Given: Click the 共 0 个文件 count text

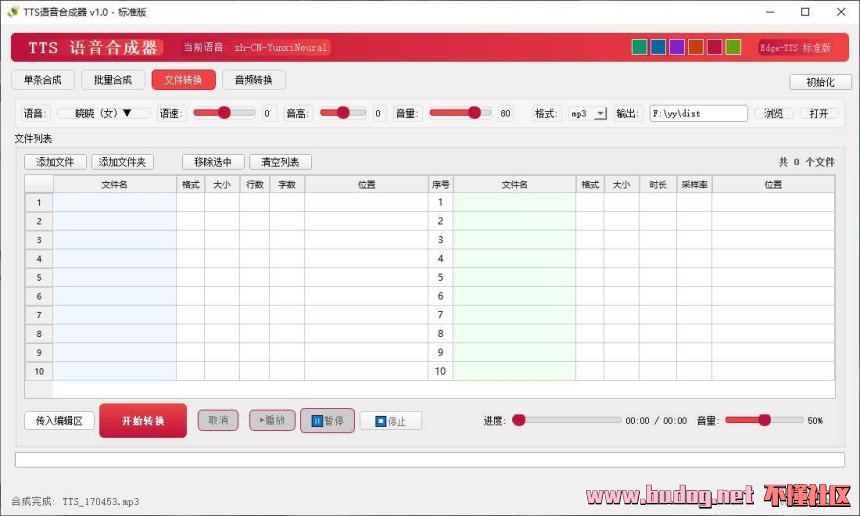Looking at the screenshot, I should pos(806,162).
